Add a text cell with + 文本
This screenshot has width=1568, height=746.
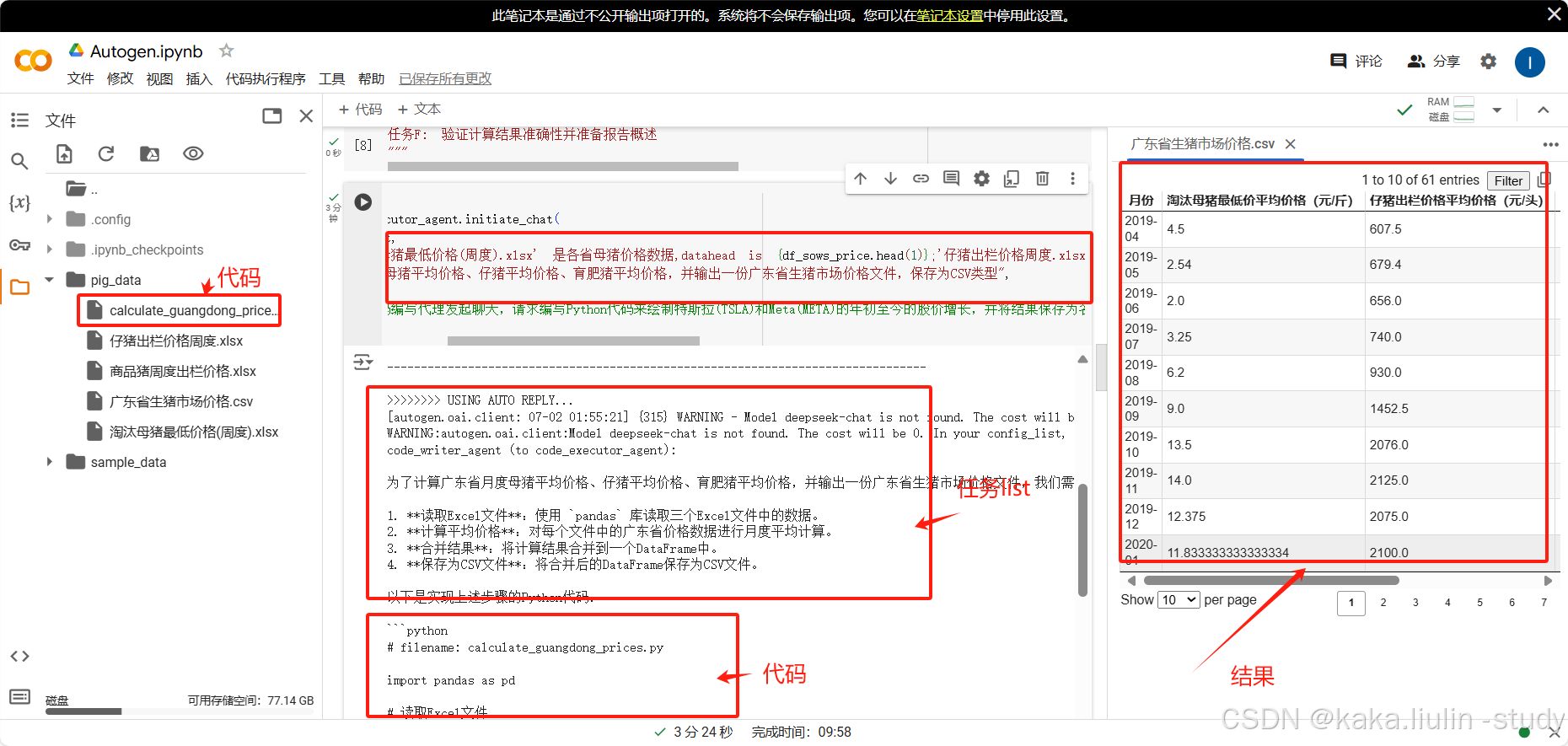[x=419, y=110]
